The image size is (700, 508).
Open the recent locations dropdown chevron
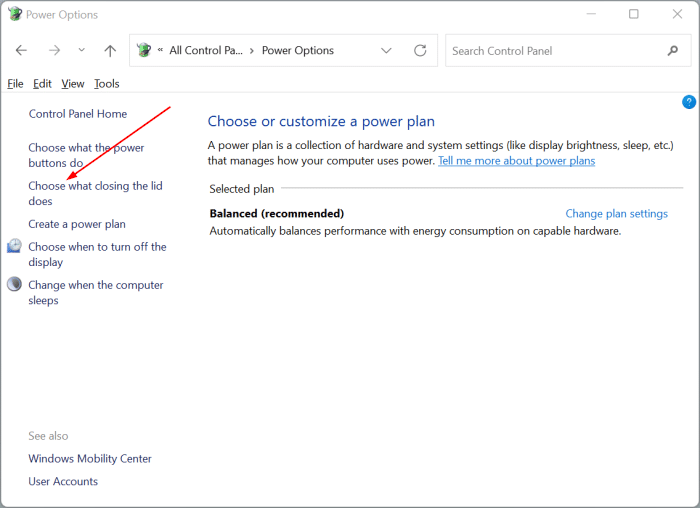(81, 50)
